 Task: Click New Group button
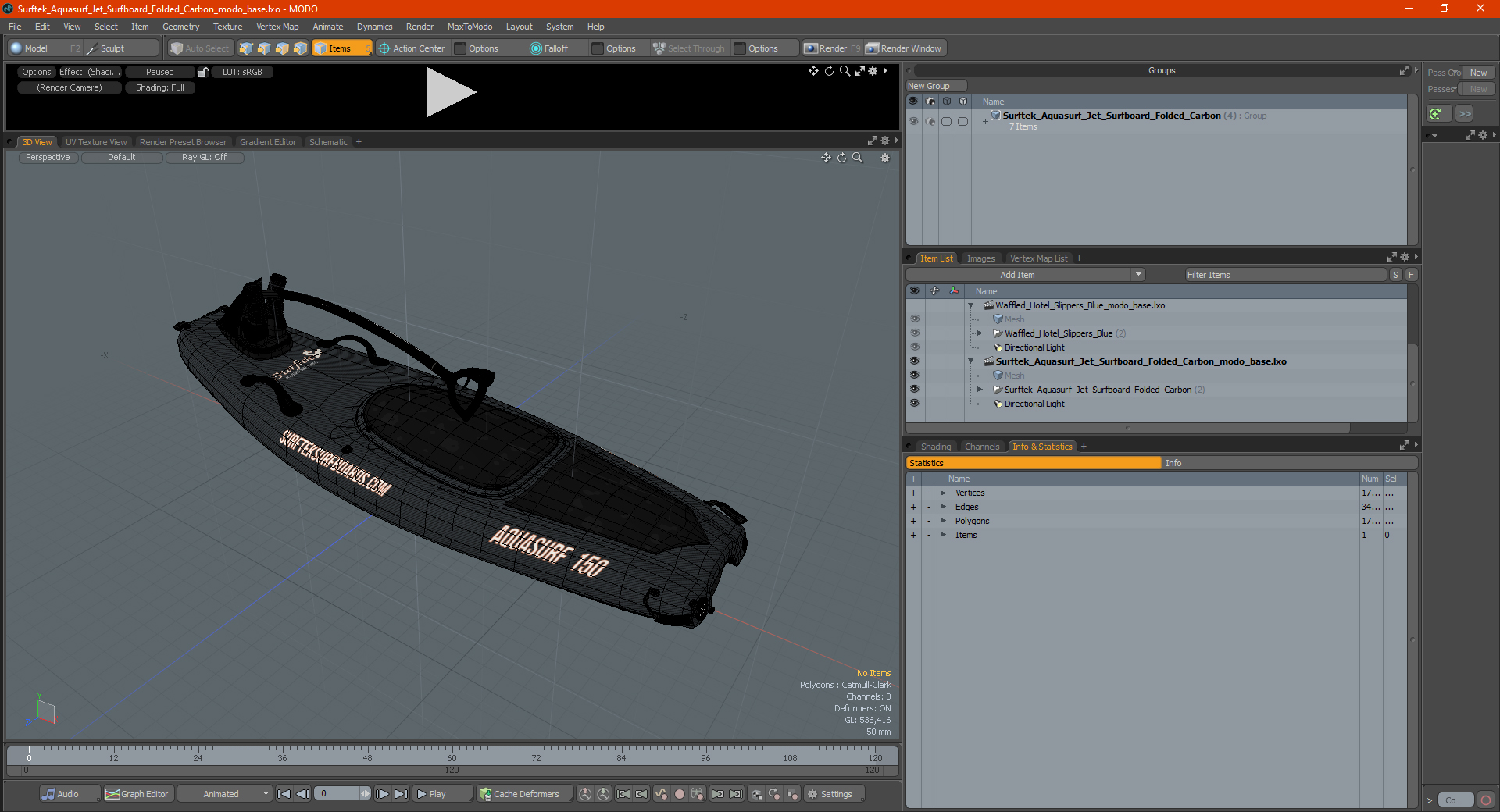tap(936, 86)
